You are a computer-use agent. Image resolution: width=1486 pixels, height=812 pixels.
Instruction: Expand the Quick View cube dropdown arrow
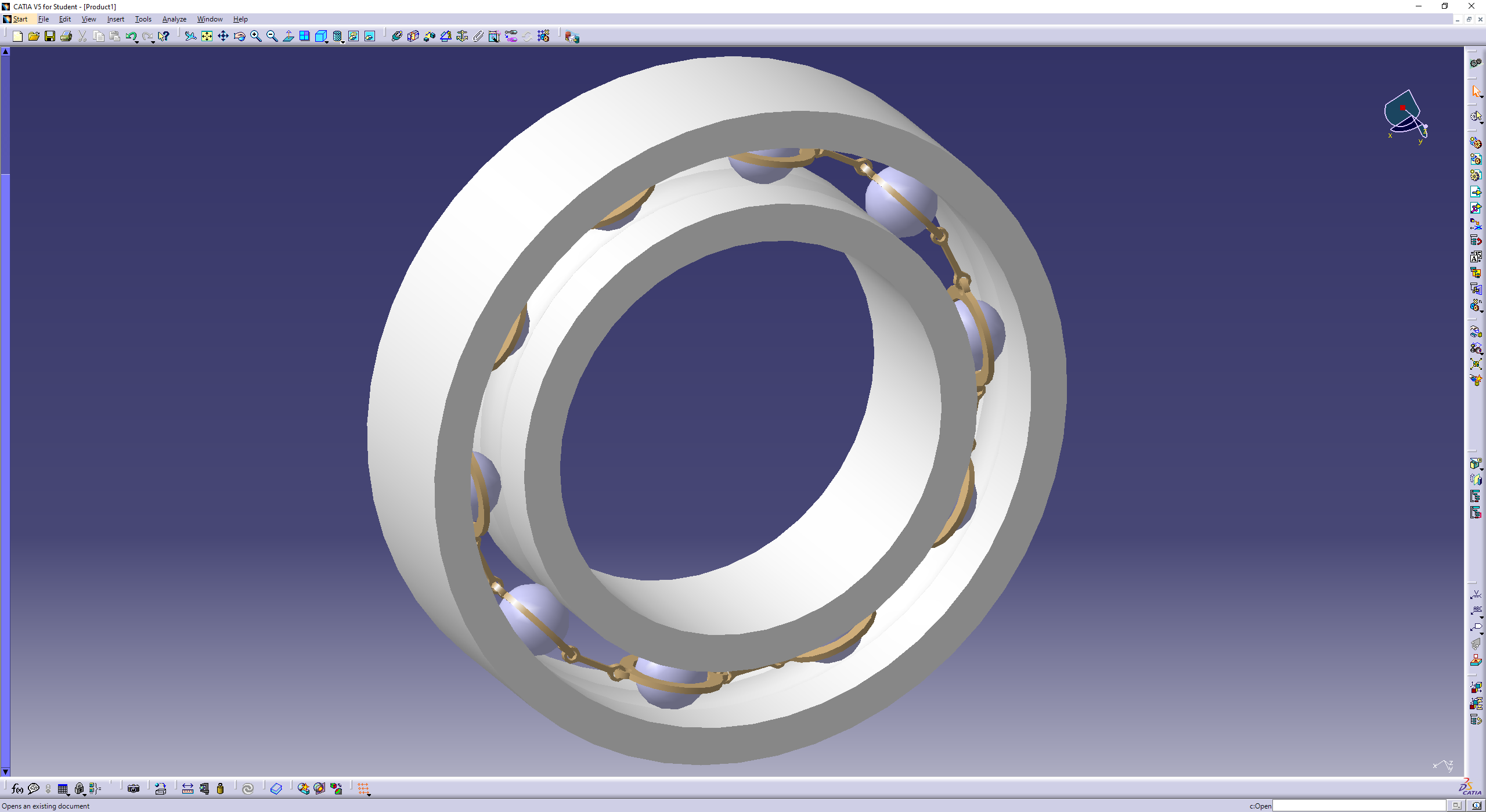[327, 42]
